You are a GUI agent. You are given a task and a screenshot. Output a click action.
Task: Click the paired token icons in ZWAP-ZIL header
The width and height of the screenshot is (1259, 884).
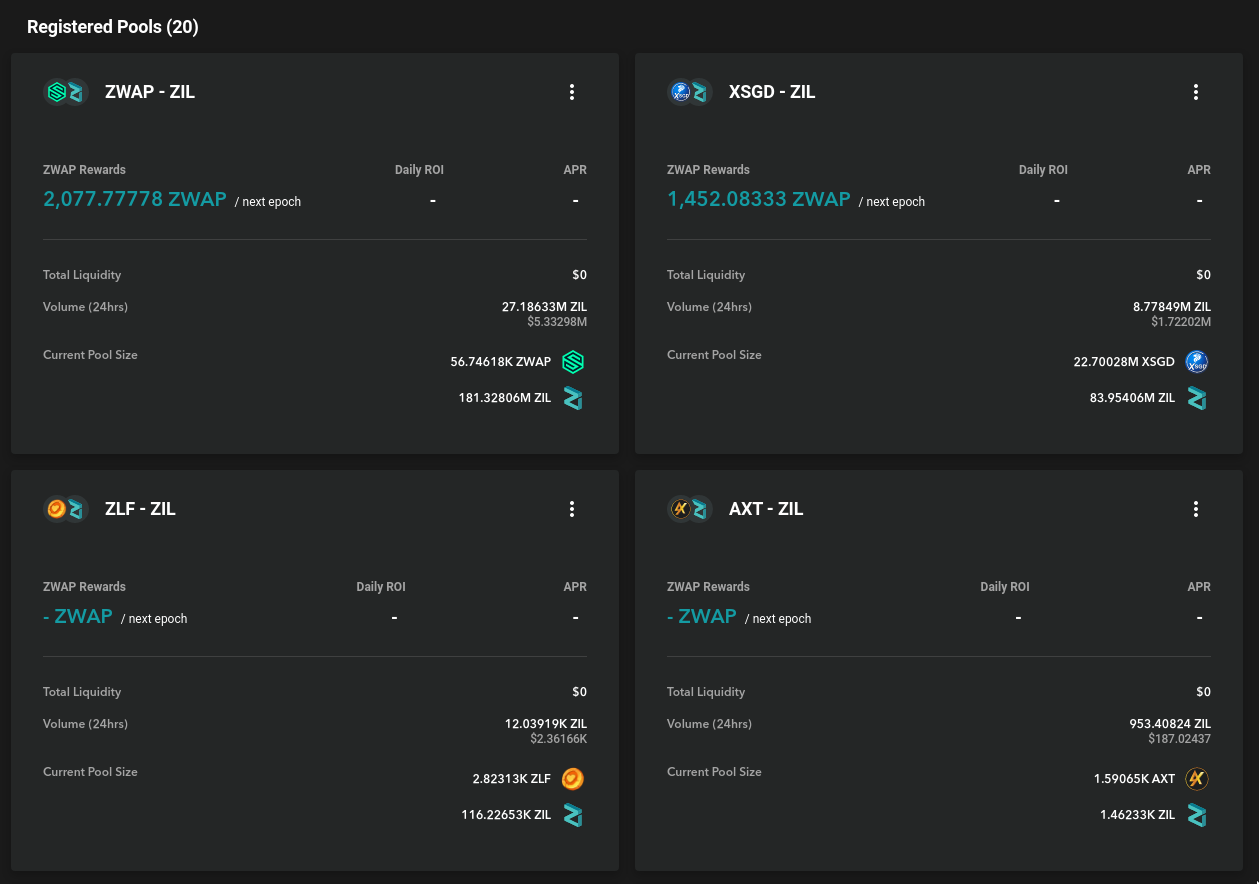point(66,91)
